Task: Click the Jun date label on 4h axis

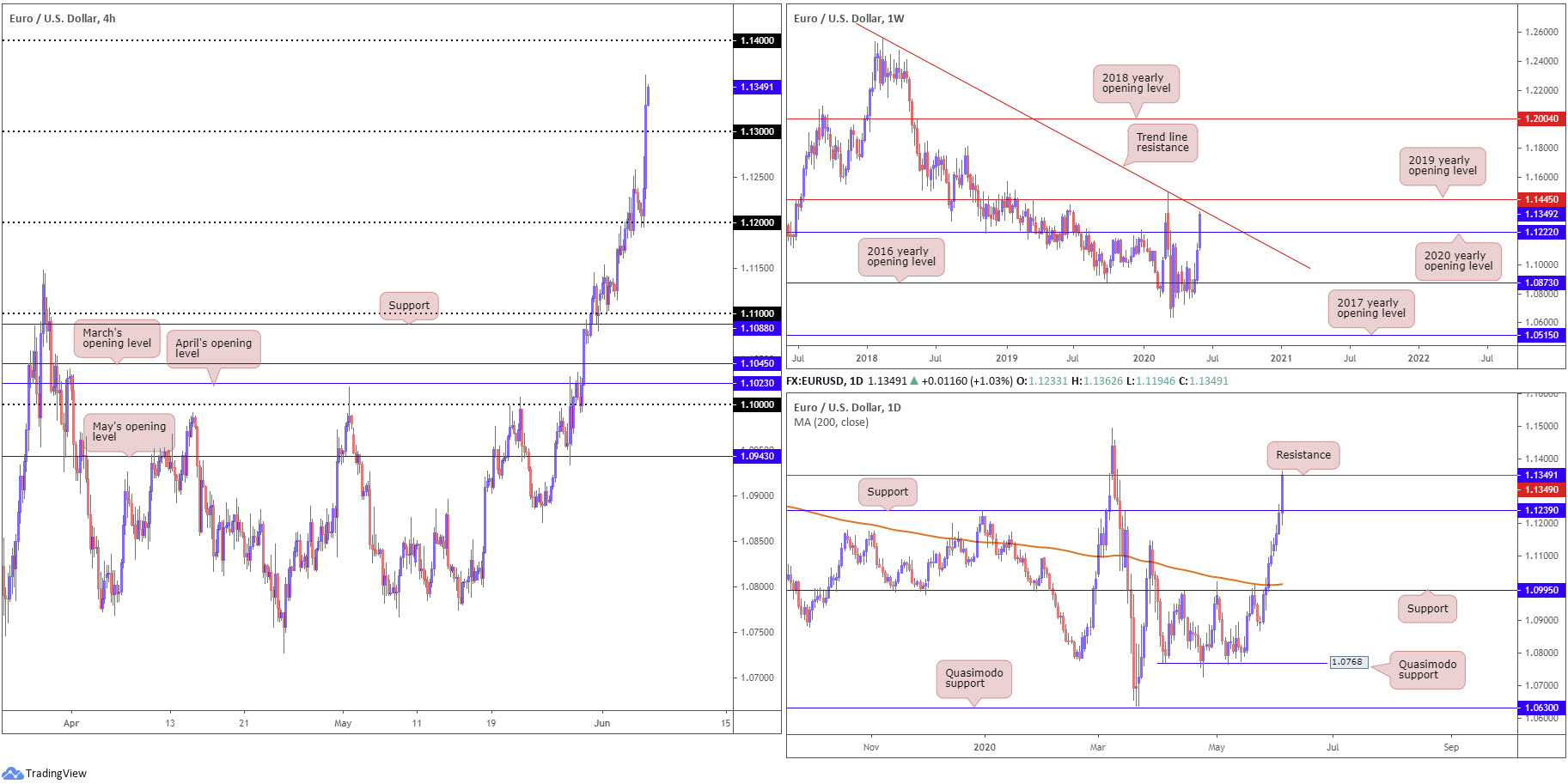Action: coord(602,723)
